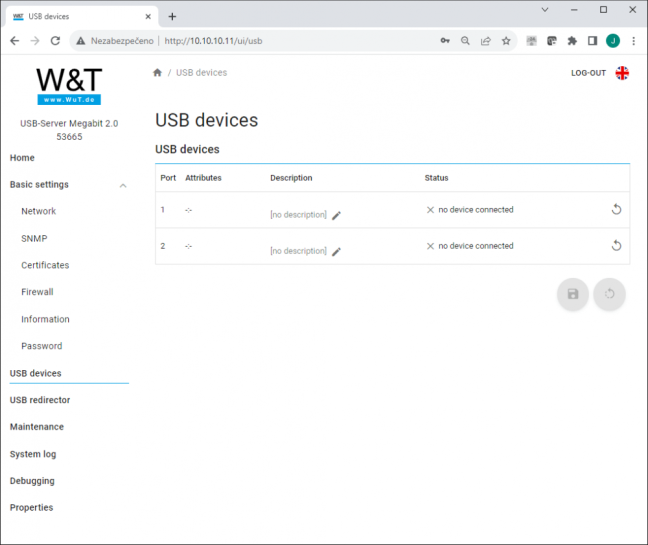Click first dark extension icon in toolbar
The width and height of the screenshot is (648, 545).
click(x=531, y=40)
